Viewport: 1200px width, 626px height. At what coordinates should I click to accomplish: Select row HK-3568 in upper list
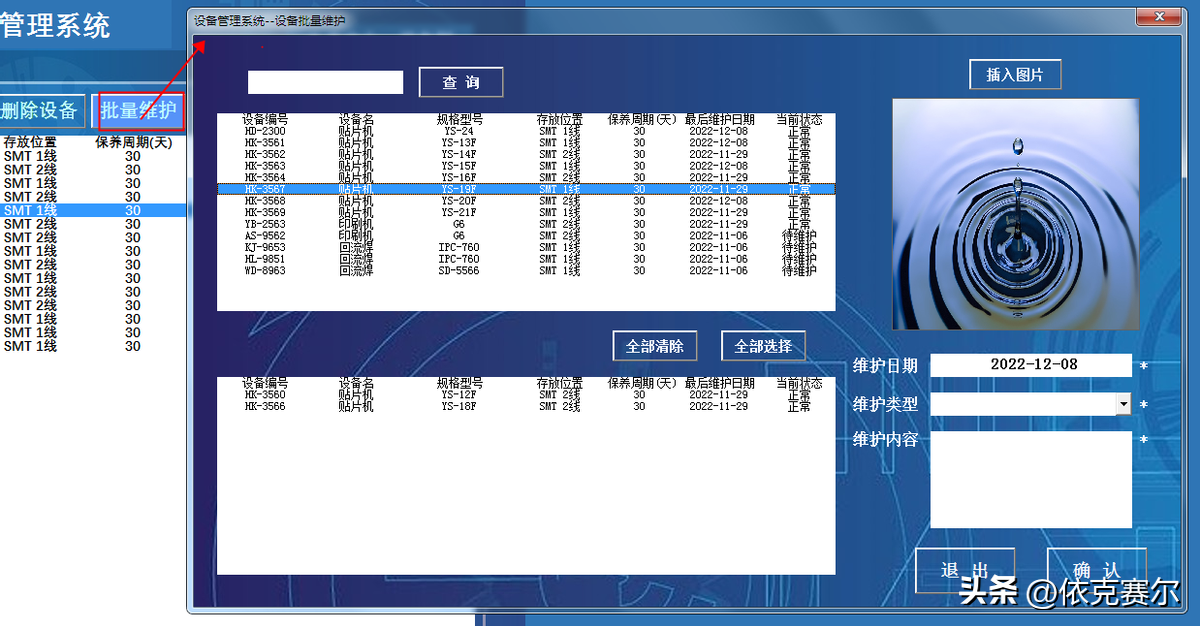[x=526, y=201]
